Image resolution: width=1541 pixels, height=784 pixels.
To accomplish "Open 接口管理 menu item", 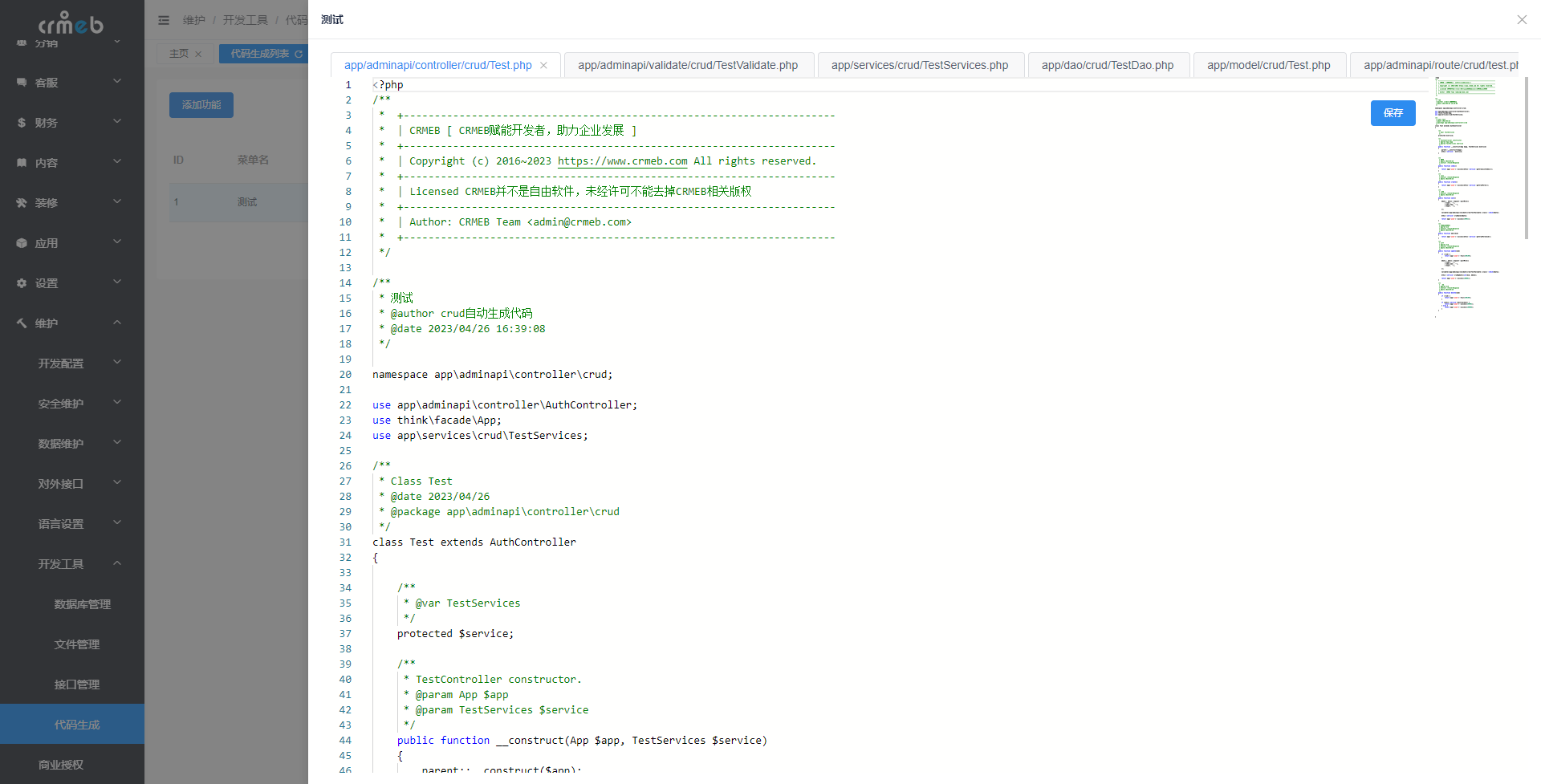I will coord(72,684).
